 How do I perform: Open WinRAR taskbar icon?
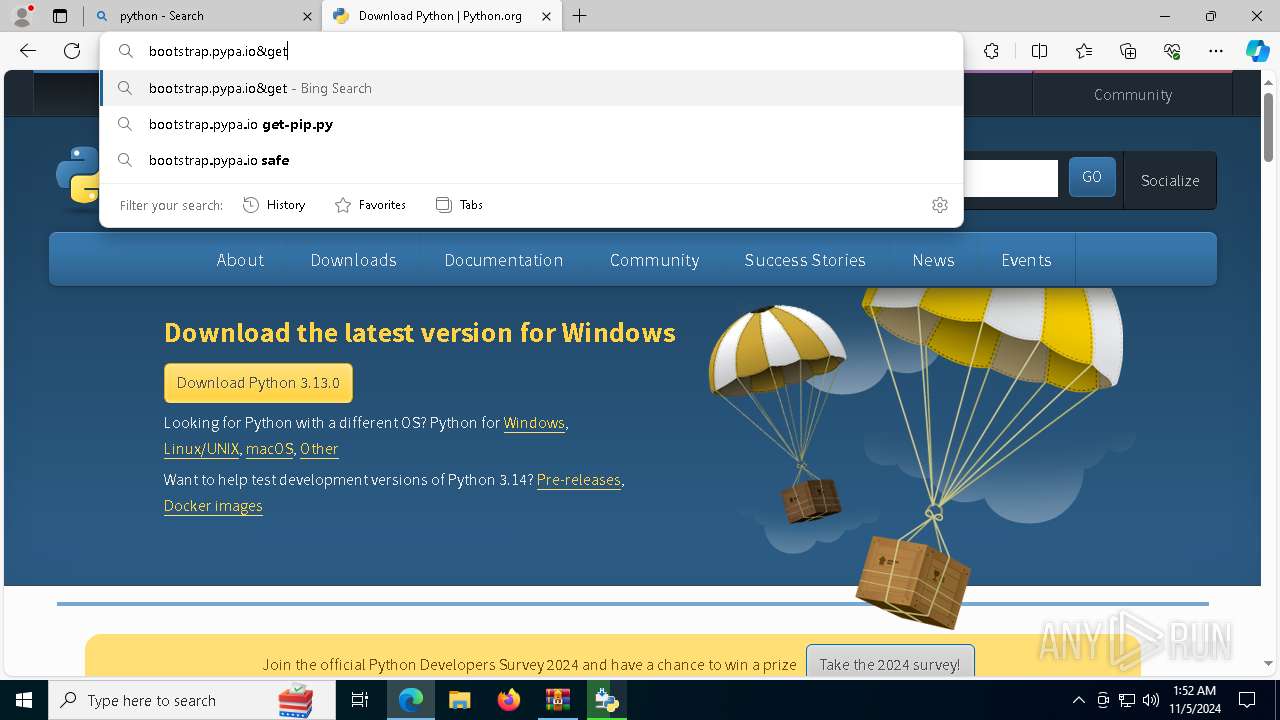557,700
